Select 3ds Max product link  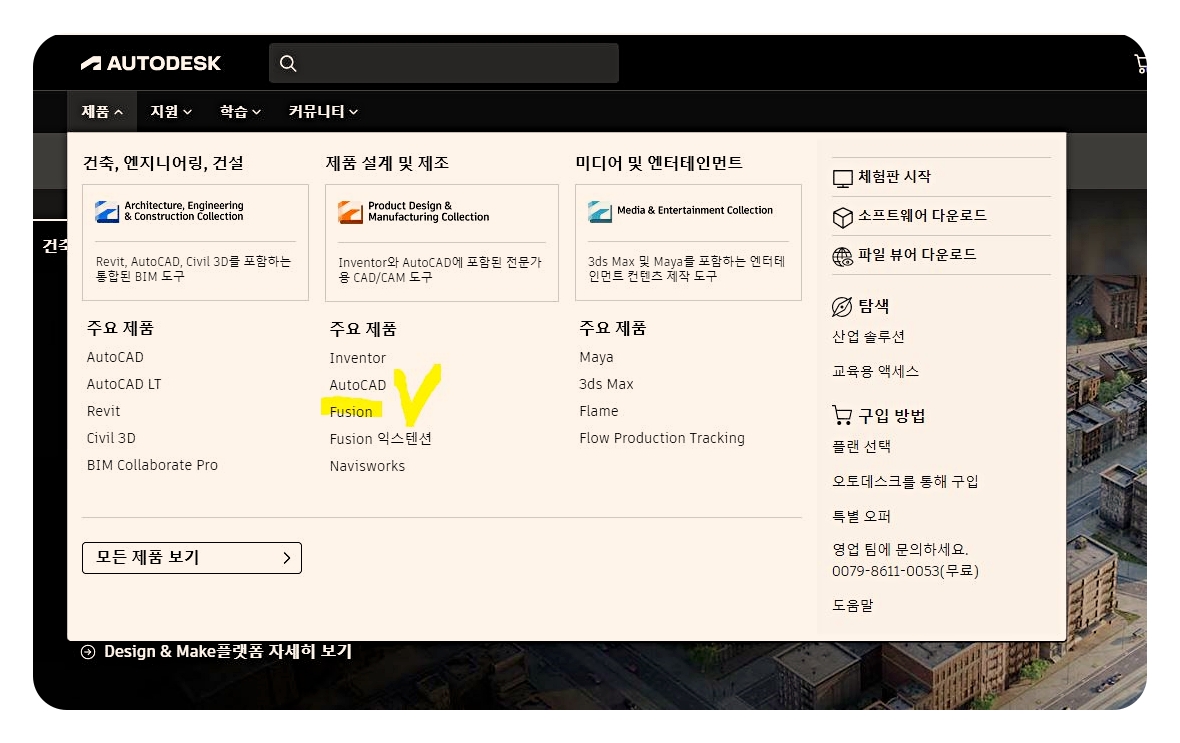click(x=607, y=384)
